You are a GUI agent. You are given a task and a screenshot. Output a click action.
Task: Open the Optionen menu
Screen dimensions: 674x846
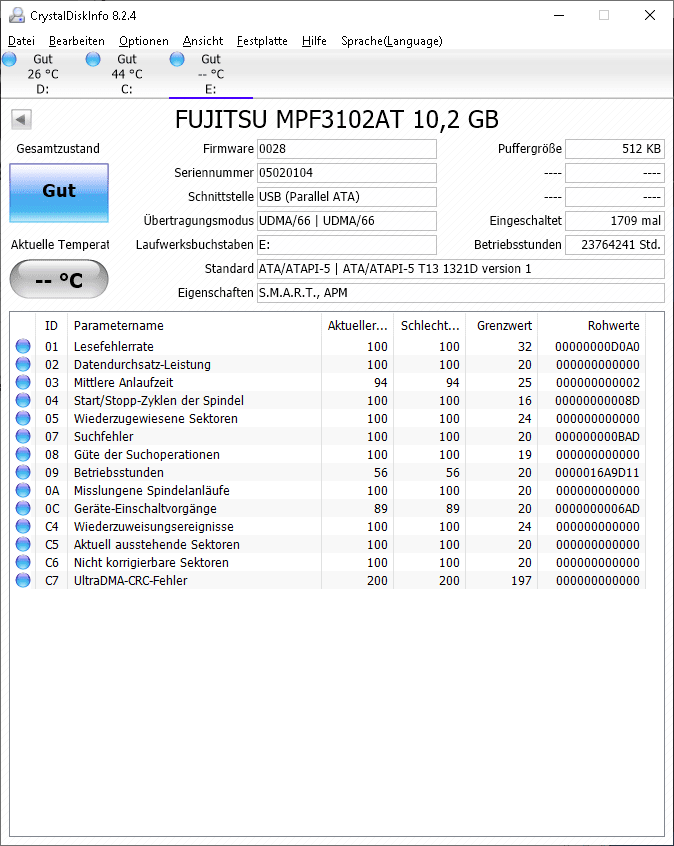144,41
